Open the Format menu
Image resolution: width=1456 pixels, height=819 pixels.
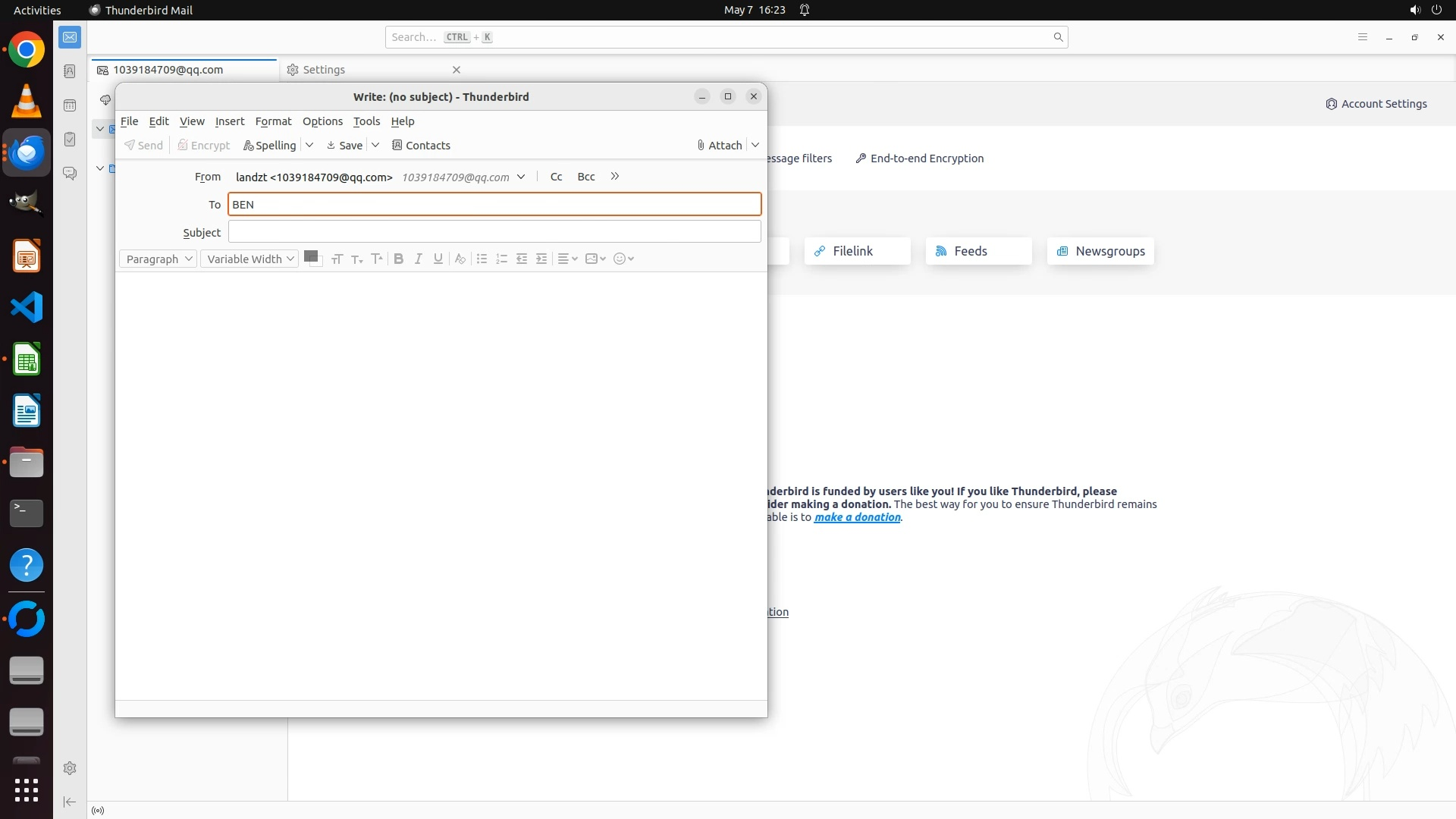pos(273,121)
